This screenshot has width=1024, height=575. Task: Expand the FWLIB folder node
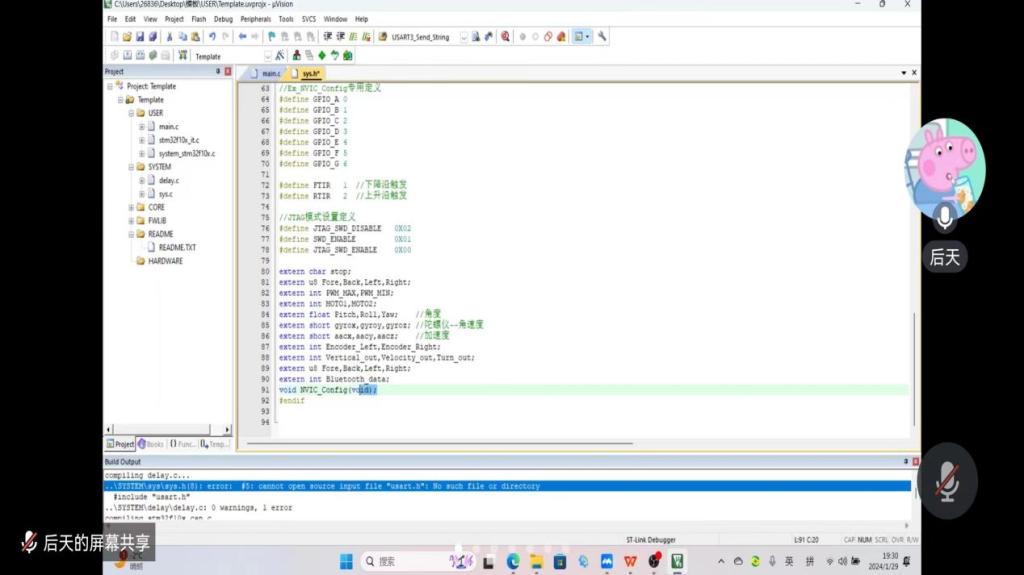131,220
